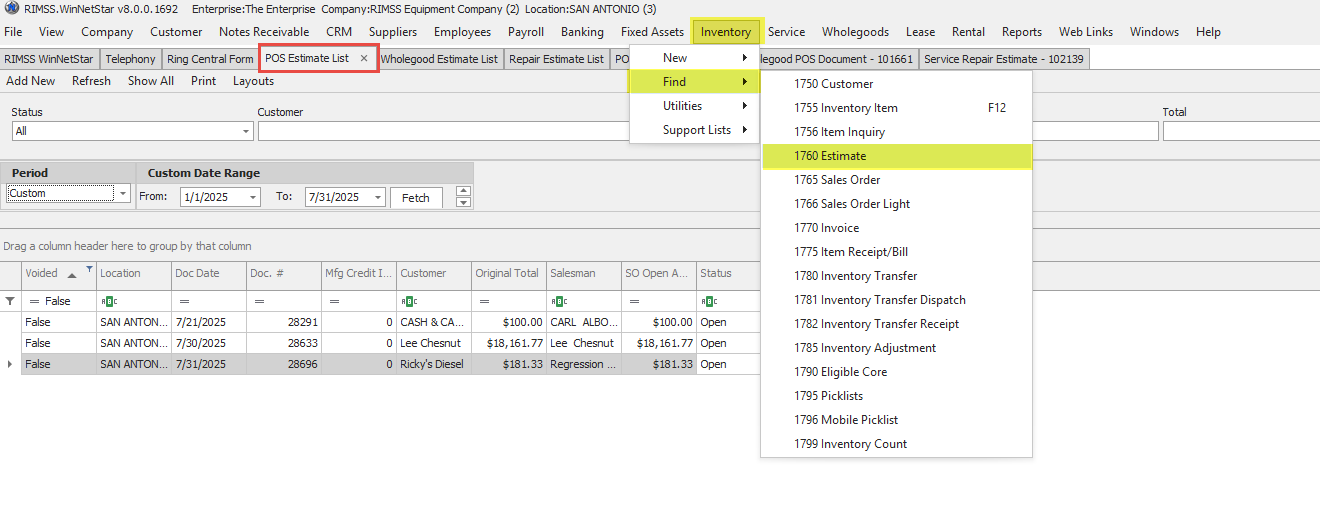
Task: Click the Total filter text field
Action: point(1241,131)
